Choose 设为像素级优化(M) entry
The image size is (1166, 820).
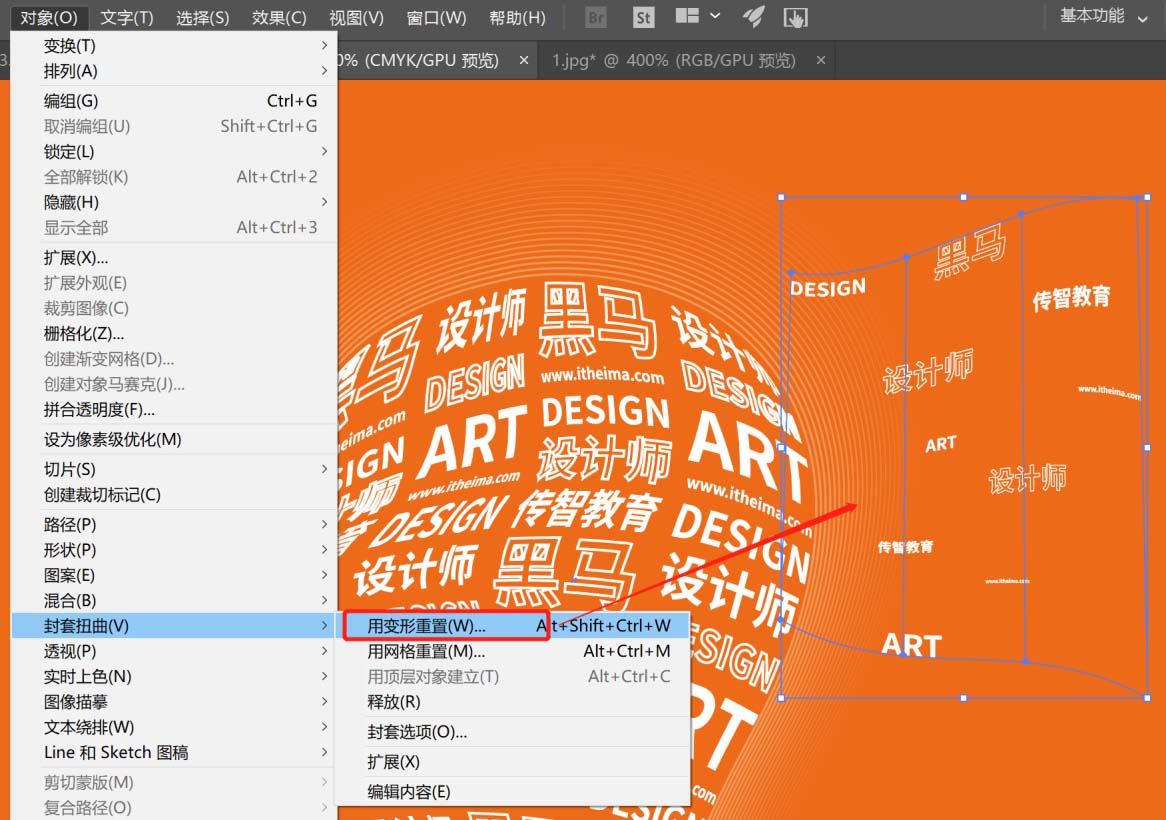coord(175,439)
